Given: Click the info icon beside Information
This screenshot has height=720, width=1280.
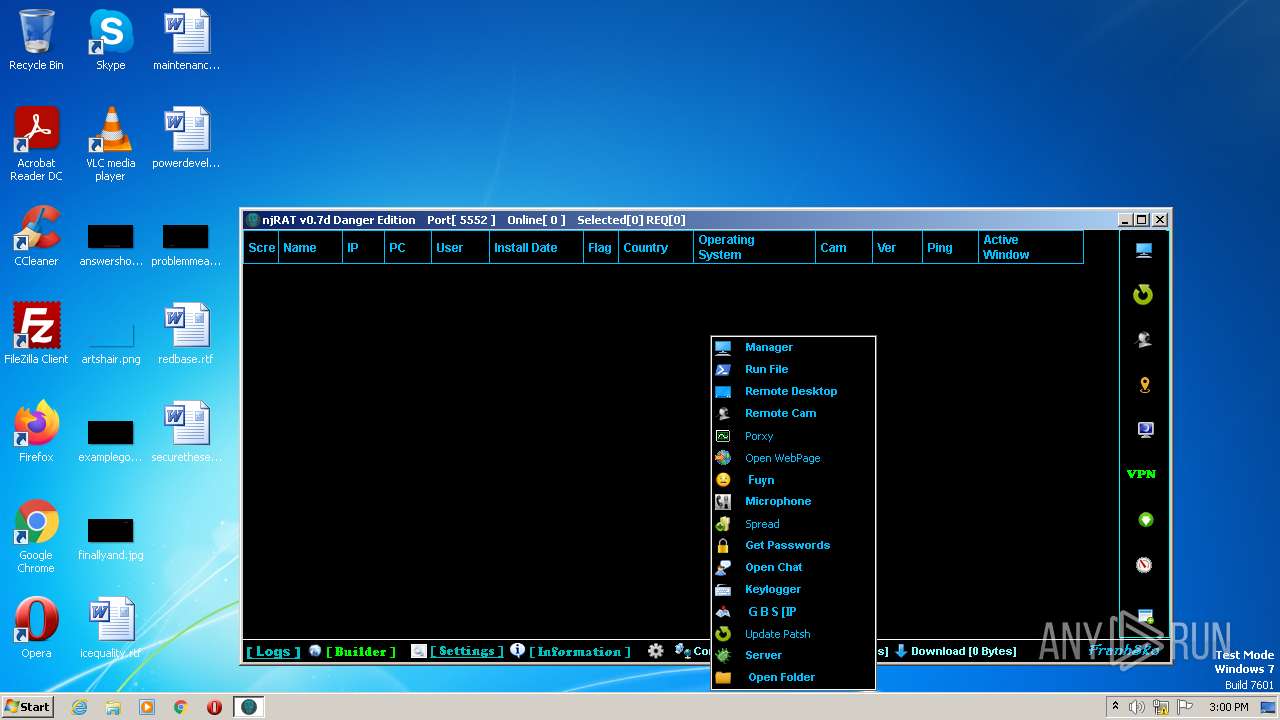Looking at the screenshot, I should click(x=517, y=650).
